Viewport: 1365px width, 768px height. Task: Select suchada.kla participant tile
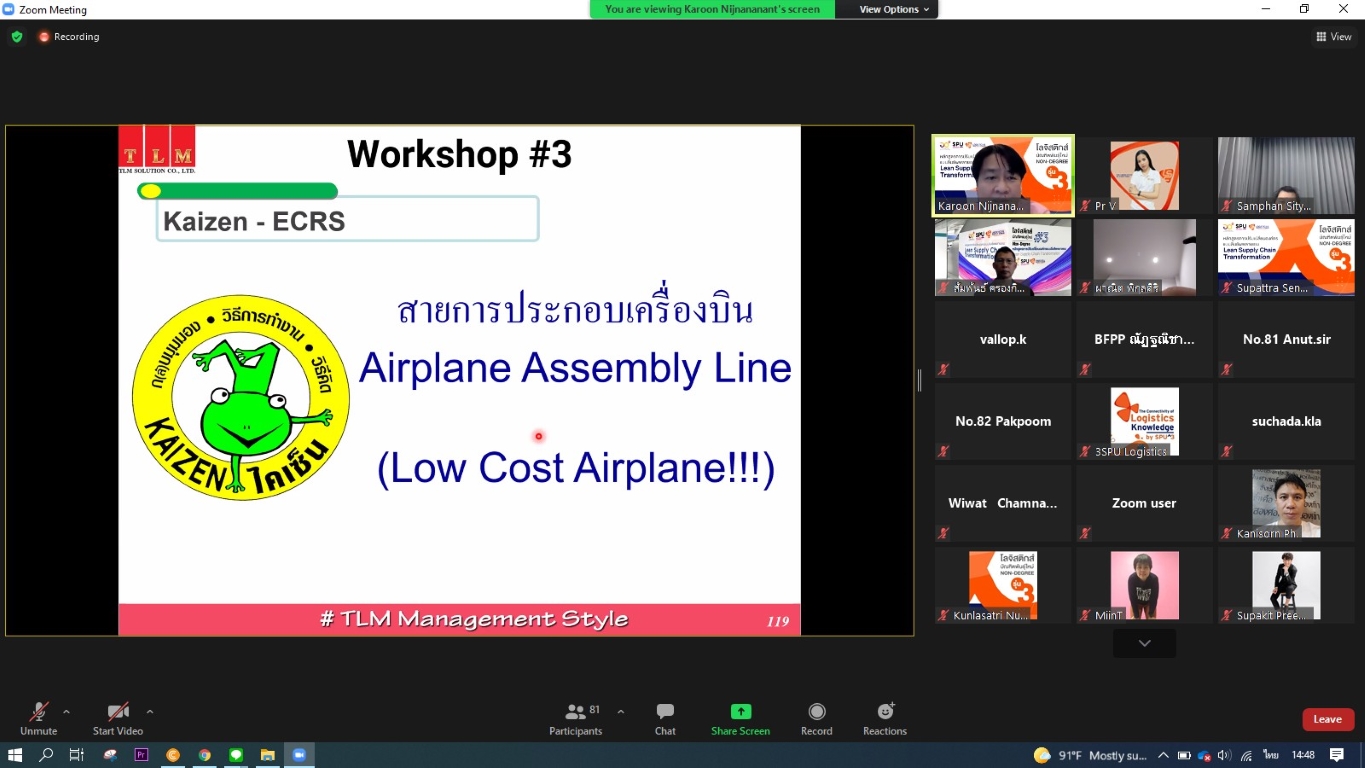pos(1286,422)
